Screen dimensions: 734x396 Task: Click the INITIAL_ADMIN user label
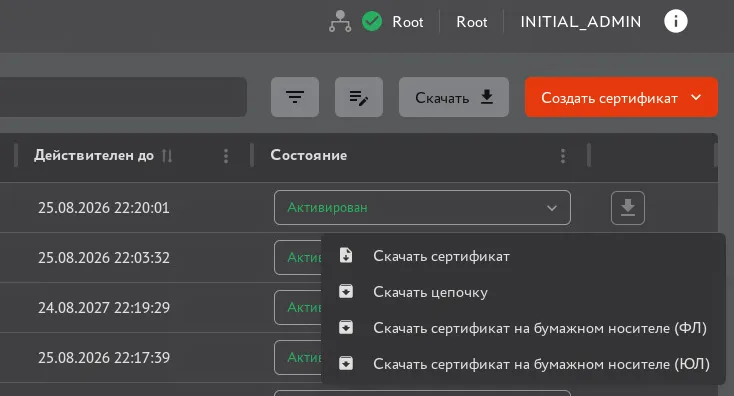pos(581,22)
